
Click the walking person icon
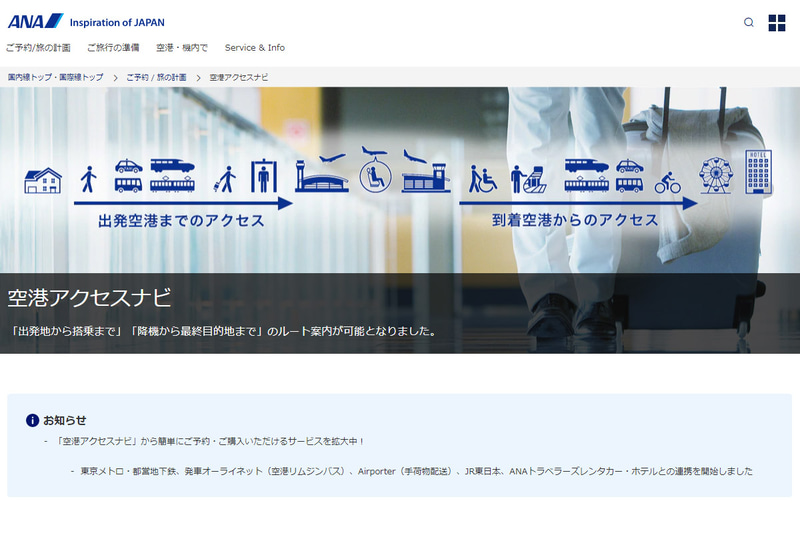click(88, 180)
